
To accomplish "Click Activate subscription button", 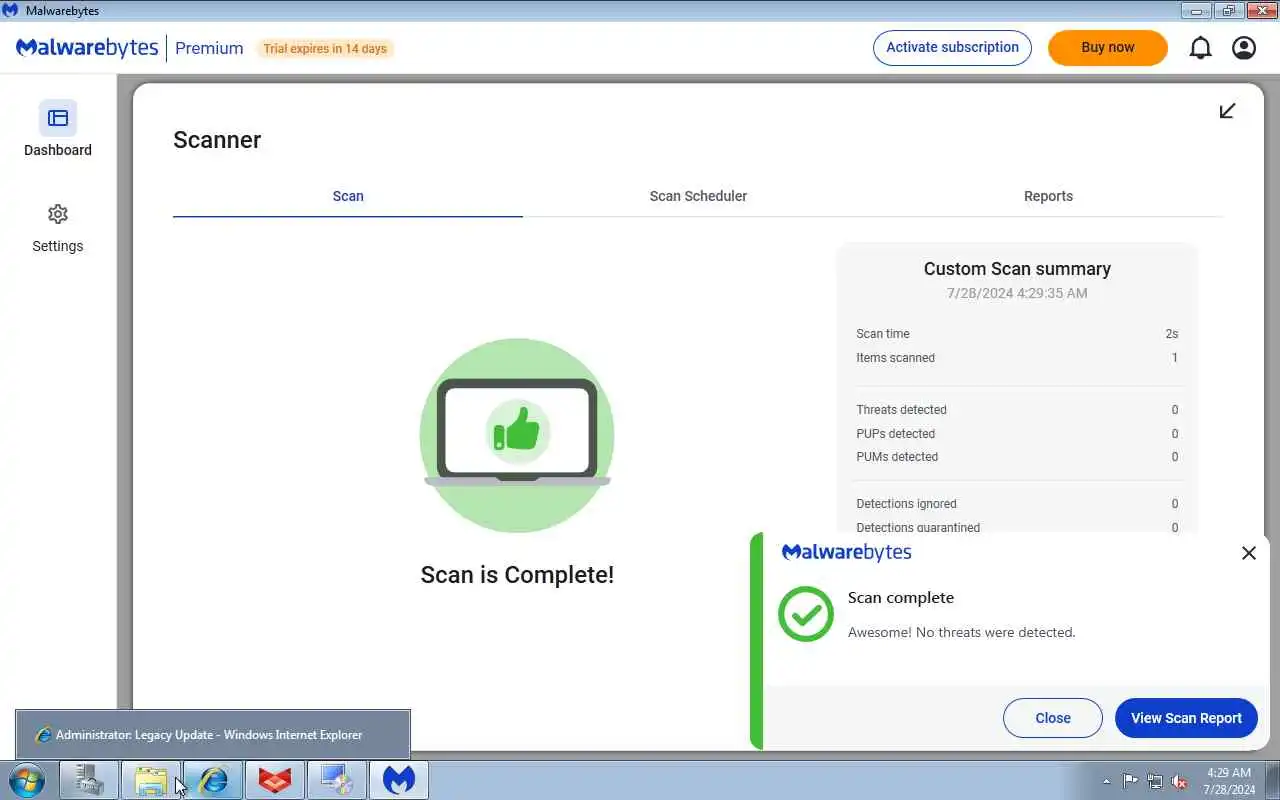I will pyautogui.click(x=952, y=48).
